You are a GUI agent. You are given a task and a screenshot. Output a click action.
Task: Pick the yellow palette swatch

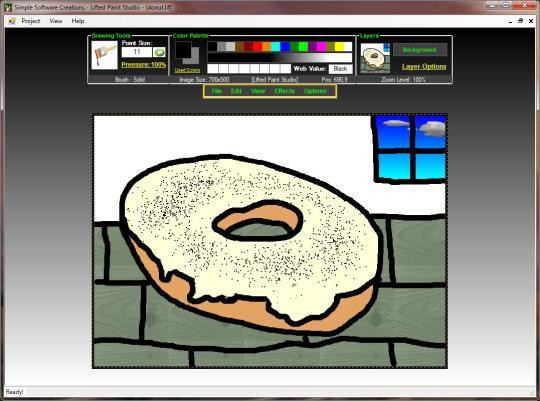pyautogui.click(x=339, y=47)
